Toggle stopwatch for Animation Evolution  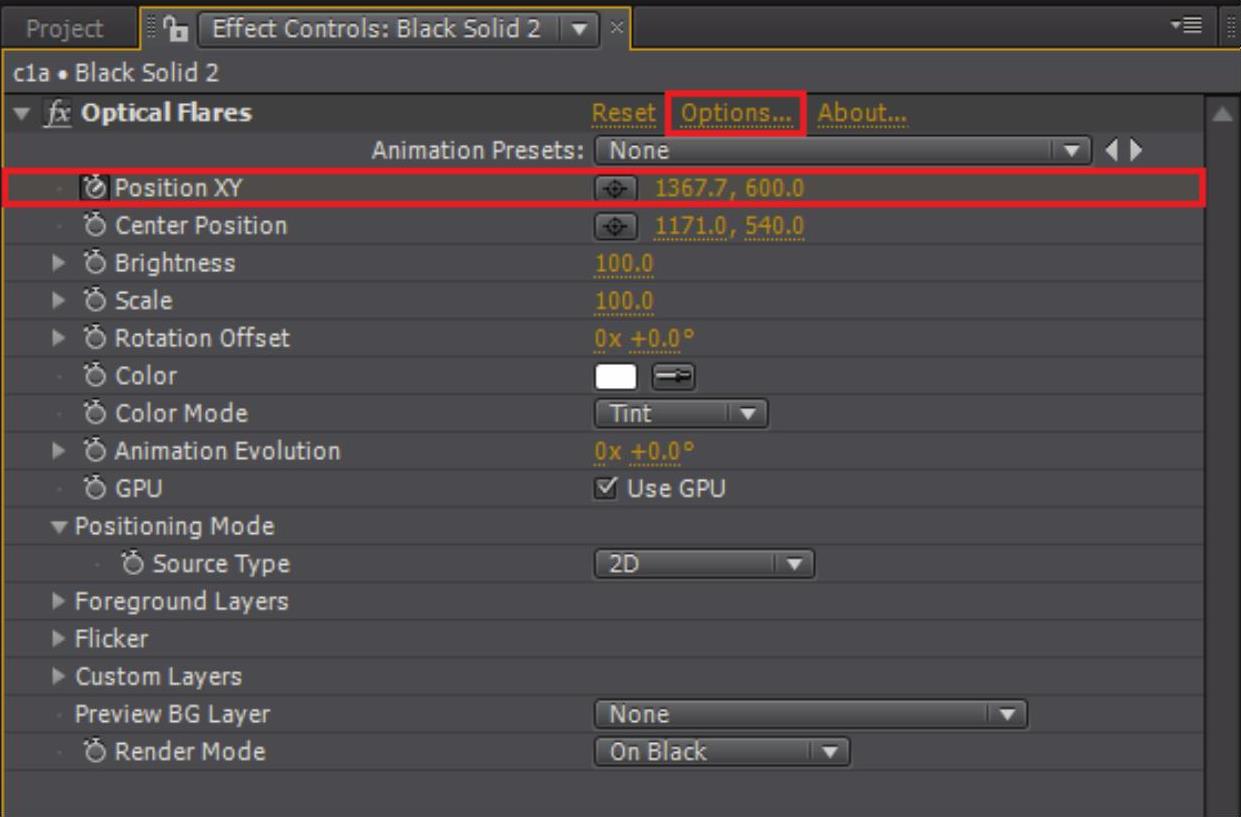point(95,451)
